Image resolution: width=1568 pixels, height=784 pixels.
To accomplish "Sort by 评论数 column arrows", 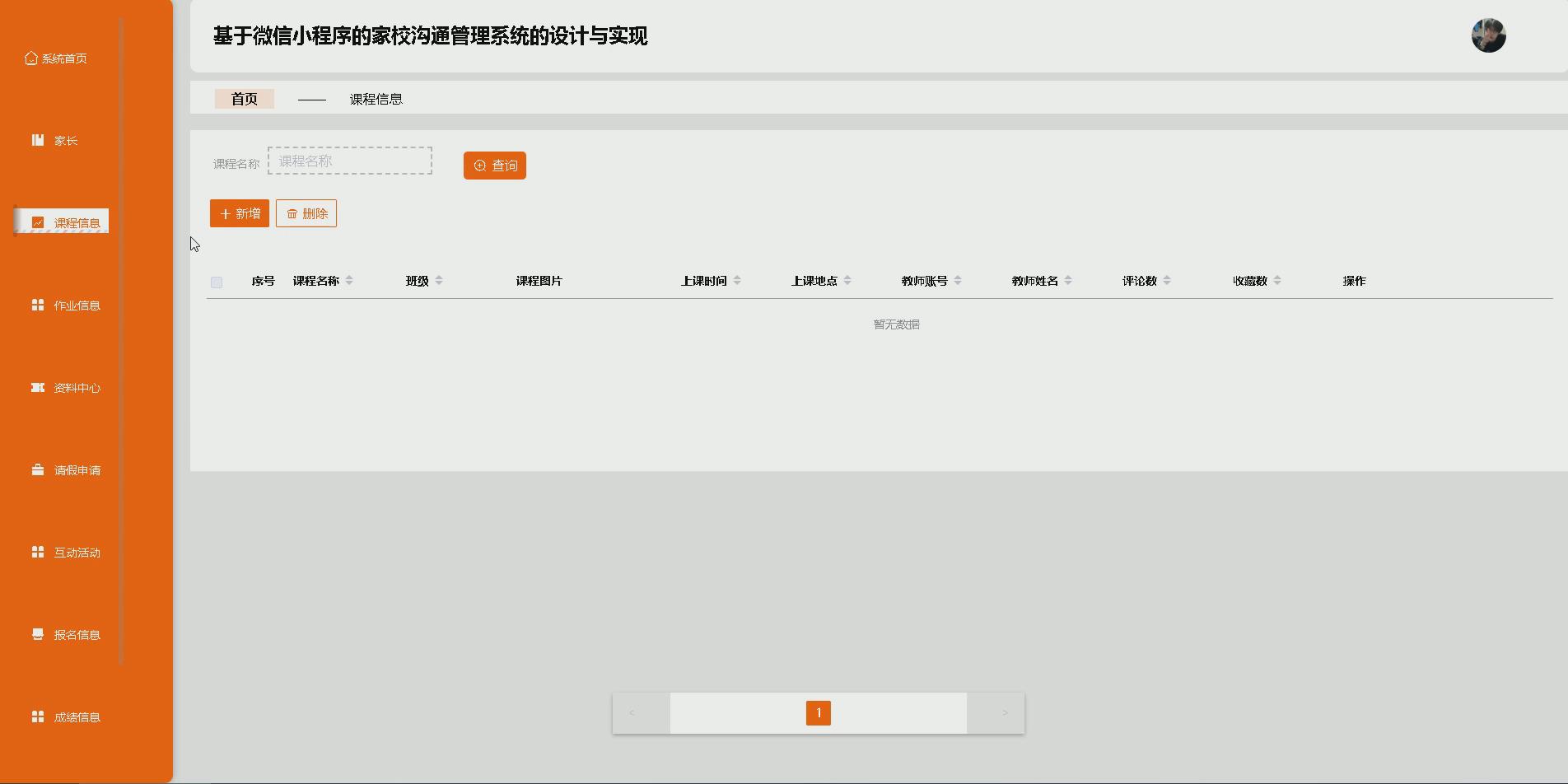I will (x=1167, y=281).
